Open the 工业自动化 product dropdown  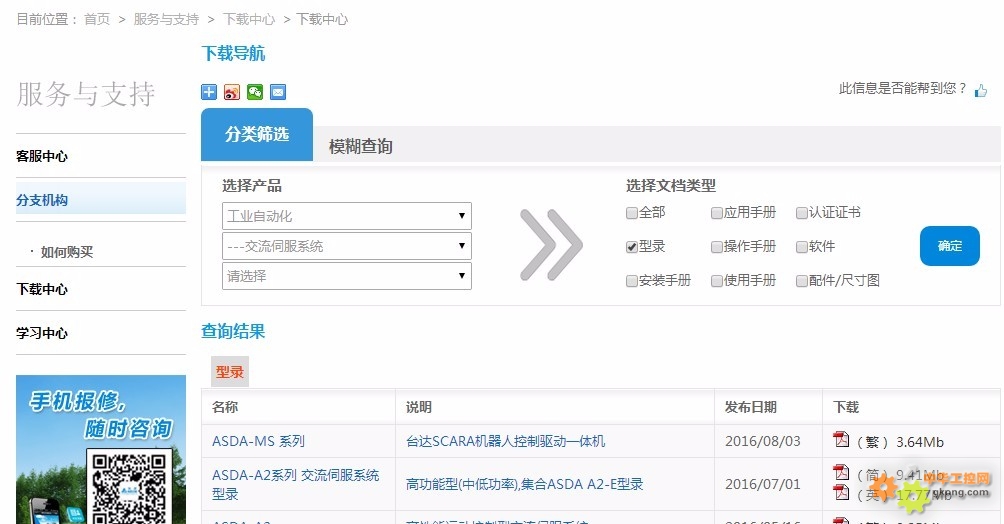(x=346, y=216)
